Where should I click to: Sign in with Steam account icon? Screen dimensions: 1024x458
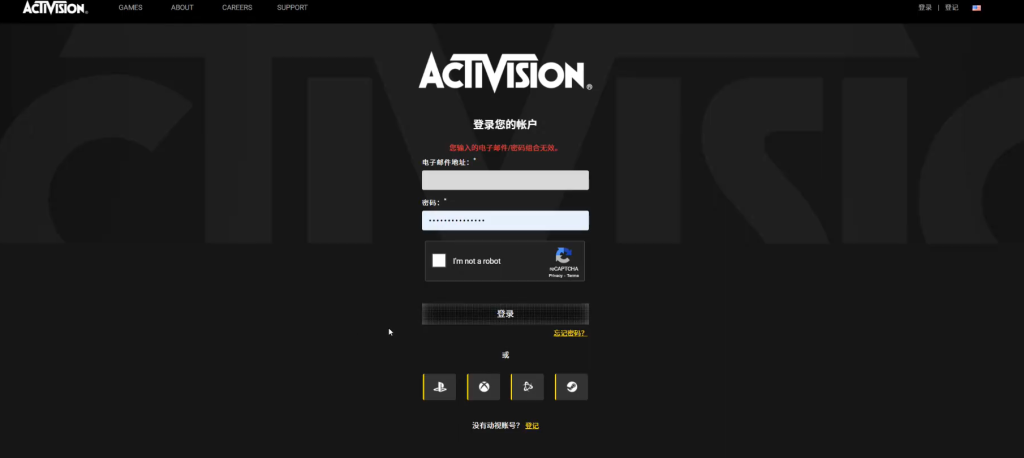pyautogui.click(x=572, y=387)
